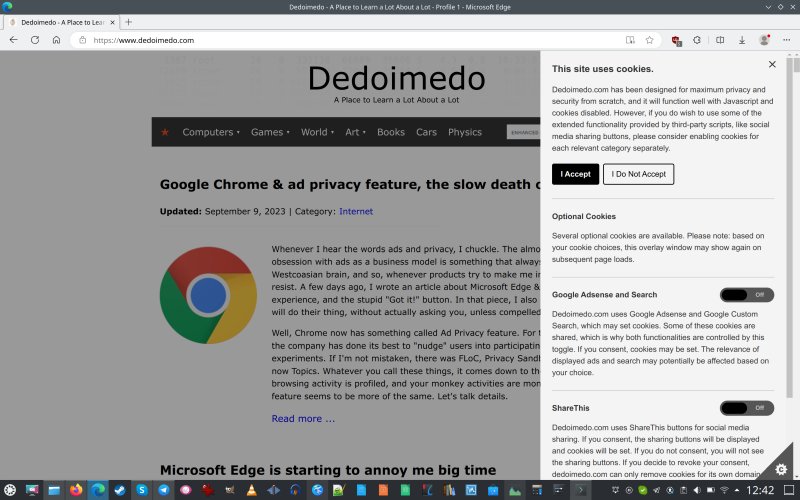This screenshot has height=500, width=800.
Task: Open a new tab with plus button
Action: point(129,22)
